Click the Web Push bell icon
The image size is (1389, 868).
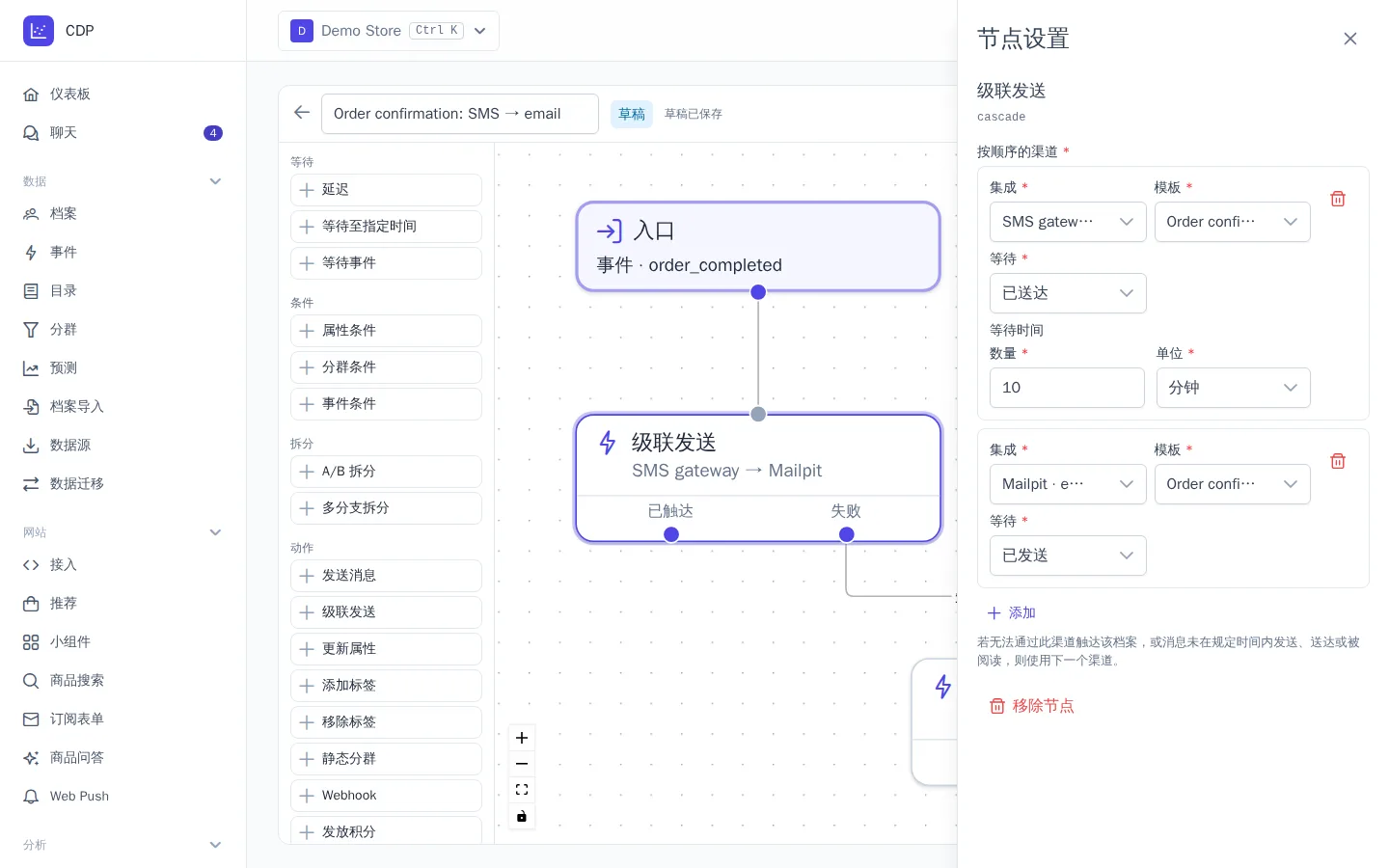31,797
